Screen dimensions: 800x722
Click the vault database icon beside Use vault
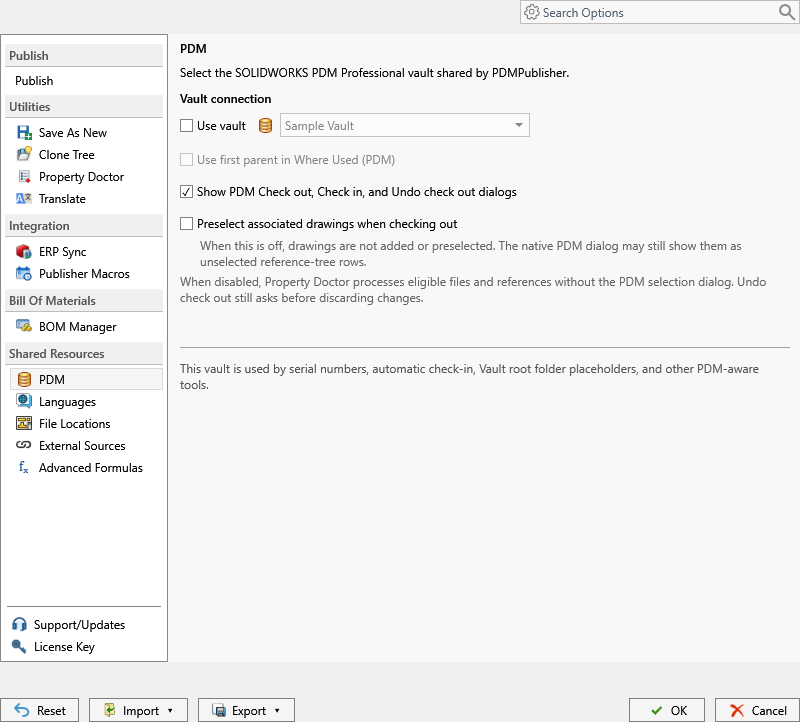[265, 126]
